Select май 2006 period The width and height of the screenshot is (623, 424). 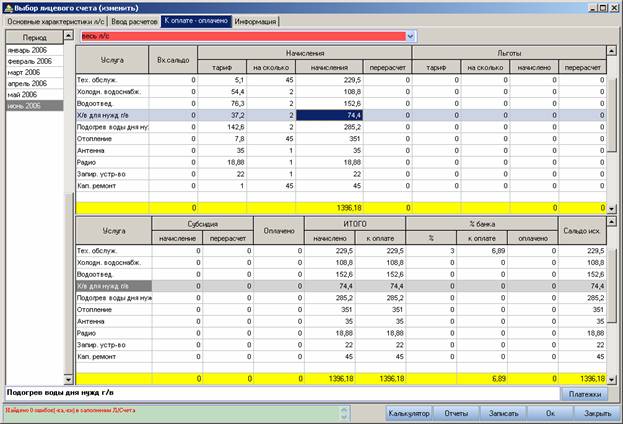(34, 95)
